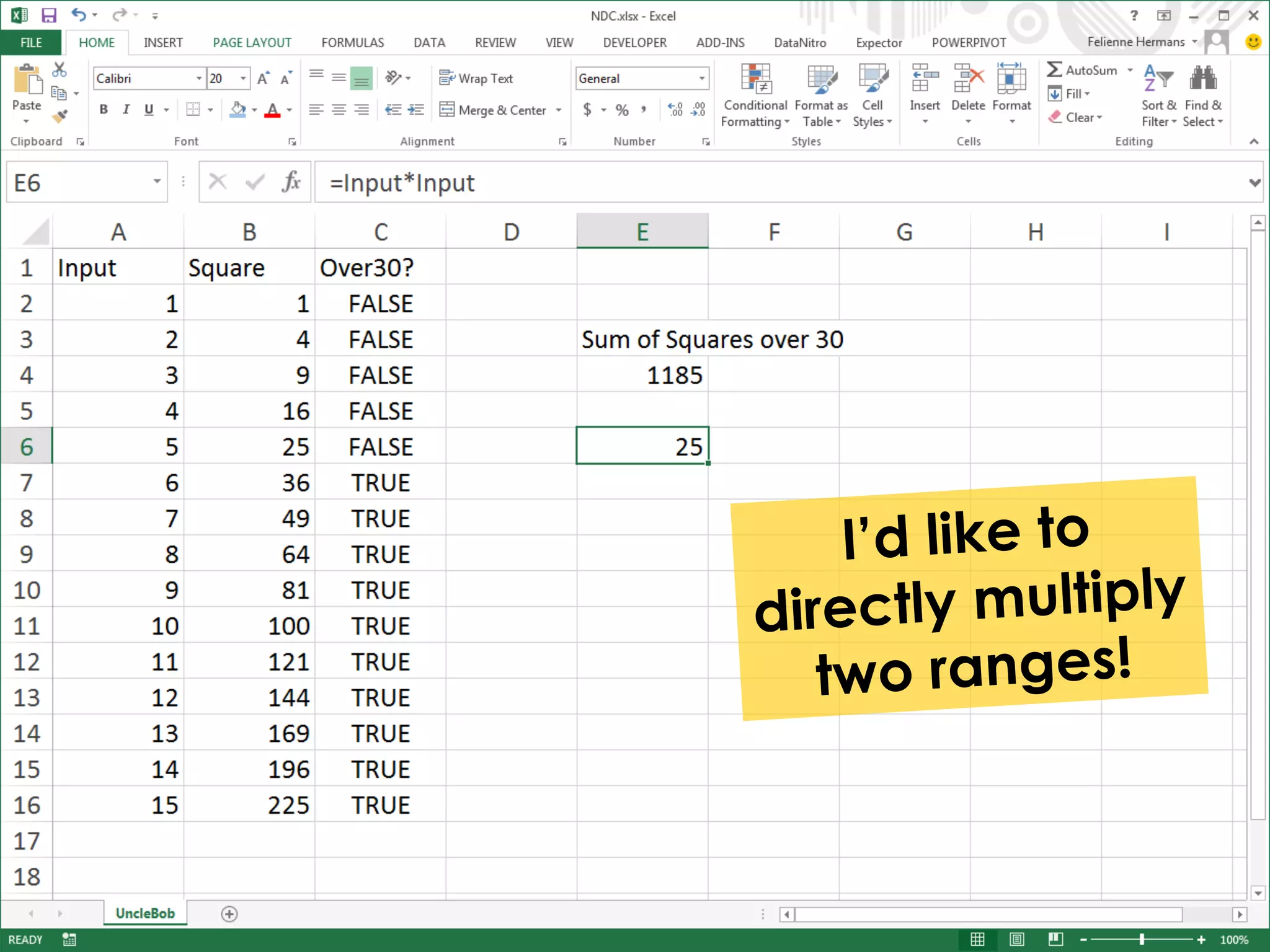Open the Name Box dropdown arrow
This screenshot has height=952, width=1270.
(157, 182)
